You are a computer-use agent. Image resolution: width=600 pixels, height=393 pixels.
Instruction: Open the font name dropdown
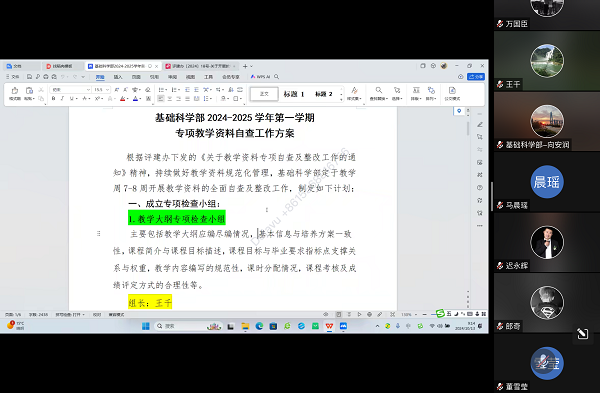[71, 90]
